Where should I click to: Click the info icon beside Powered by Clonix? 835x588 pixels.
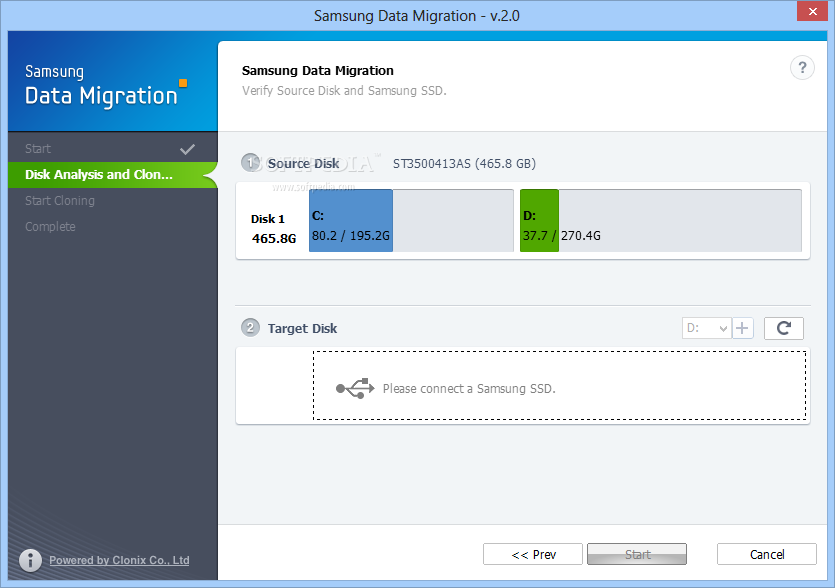point(30,560)
